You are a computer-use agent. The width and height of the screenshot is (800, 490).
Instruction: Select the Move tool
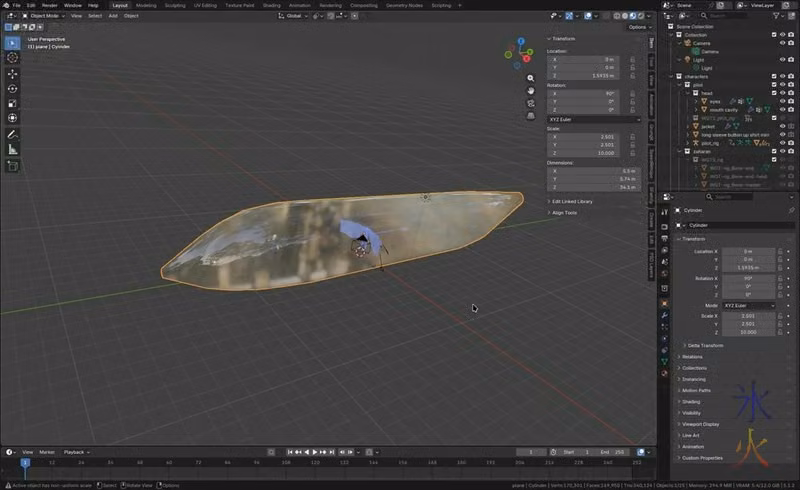pyautogui.click(x=12, y=74)
